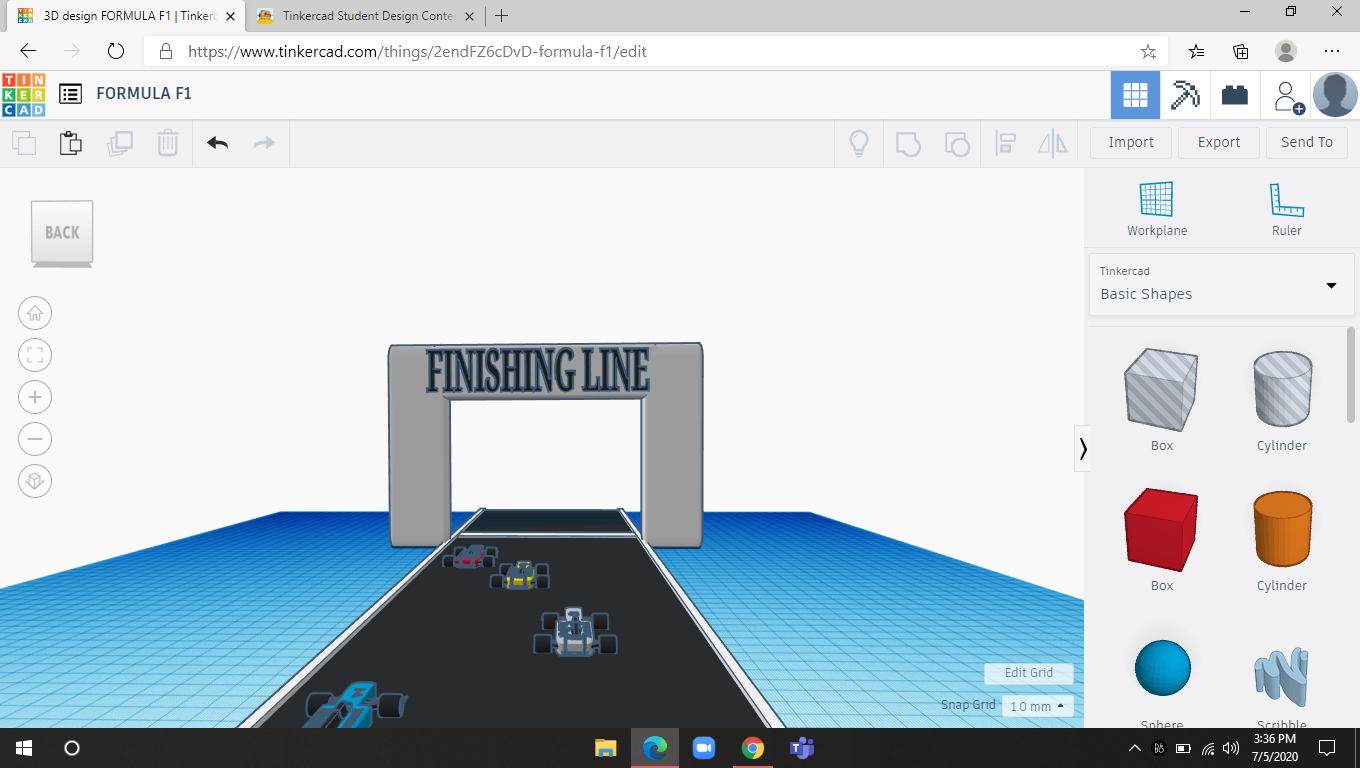The width and height of the screenshot is (1360, 768).
Task: Click the browser Back arrow
Action: (x=28, y=51)
